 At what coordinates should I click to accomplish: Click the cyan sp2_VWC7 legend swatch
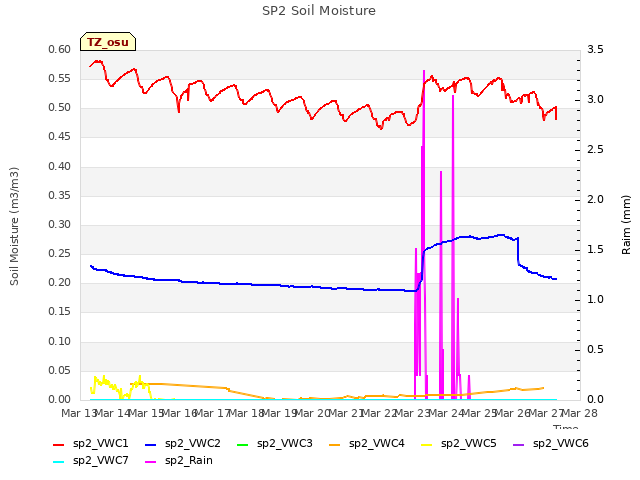[59, 462]
